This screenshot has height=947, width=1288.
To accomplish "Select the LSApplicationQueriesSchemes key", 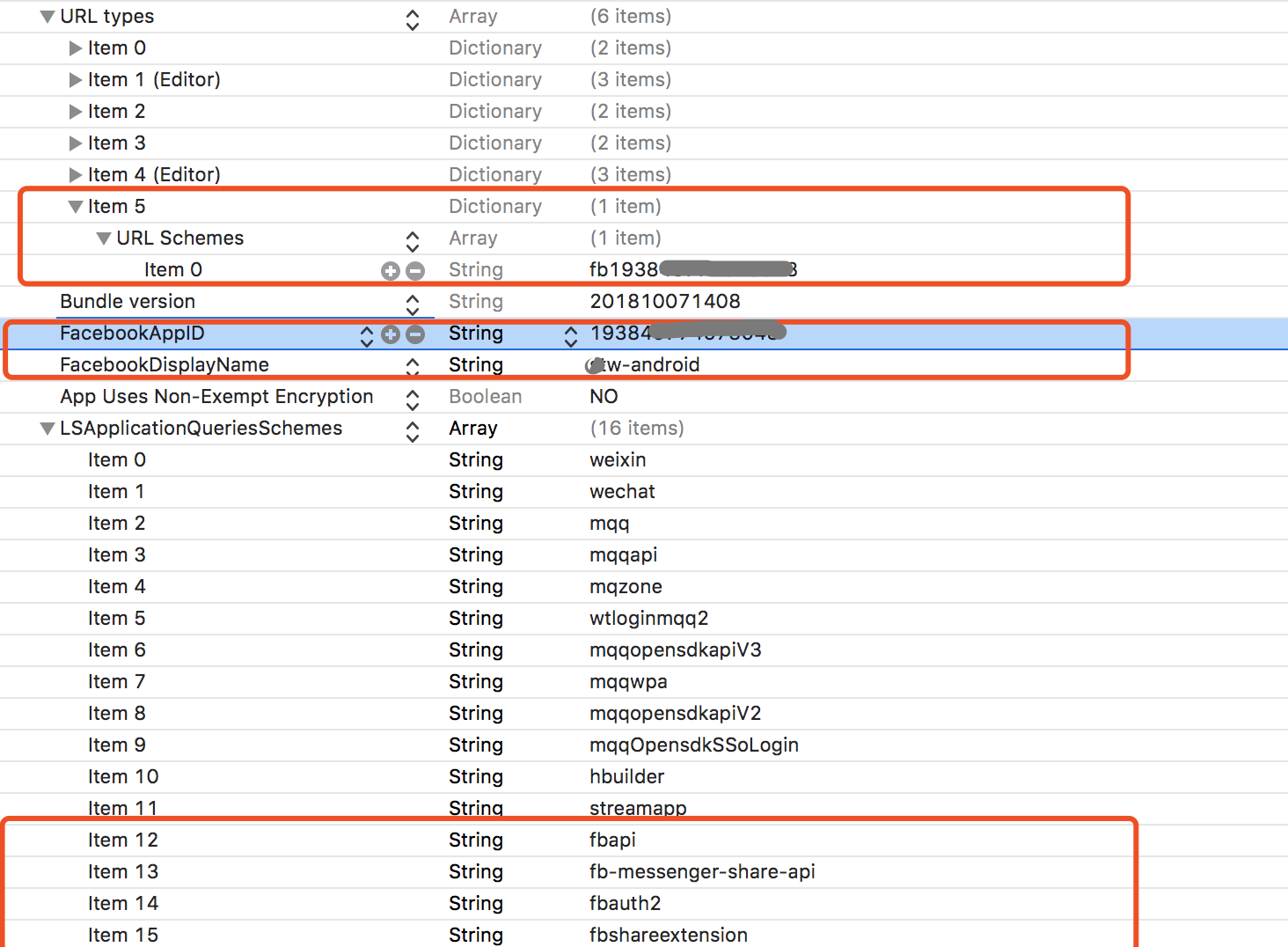I will click(201, 429).
